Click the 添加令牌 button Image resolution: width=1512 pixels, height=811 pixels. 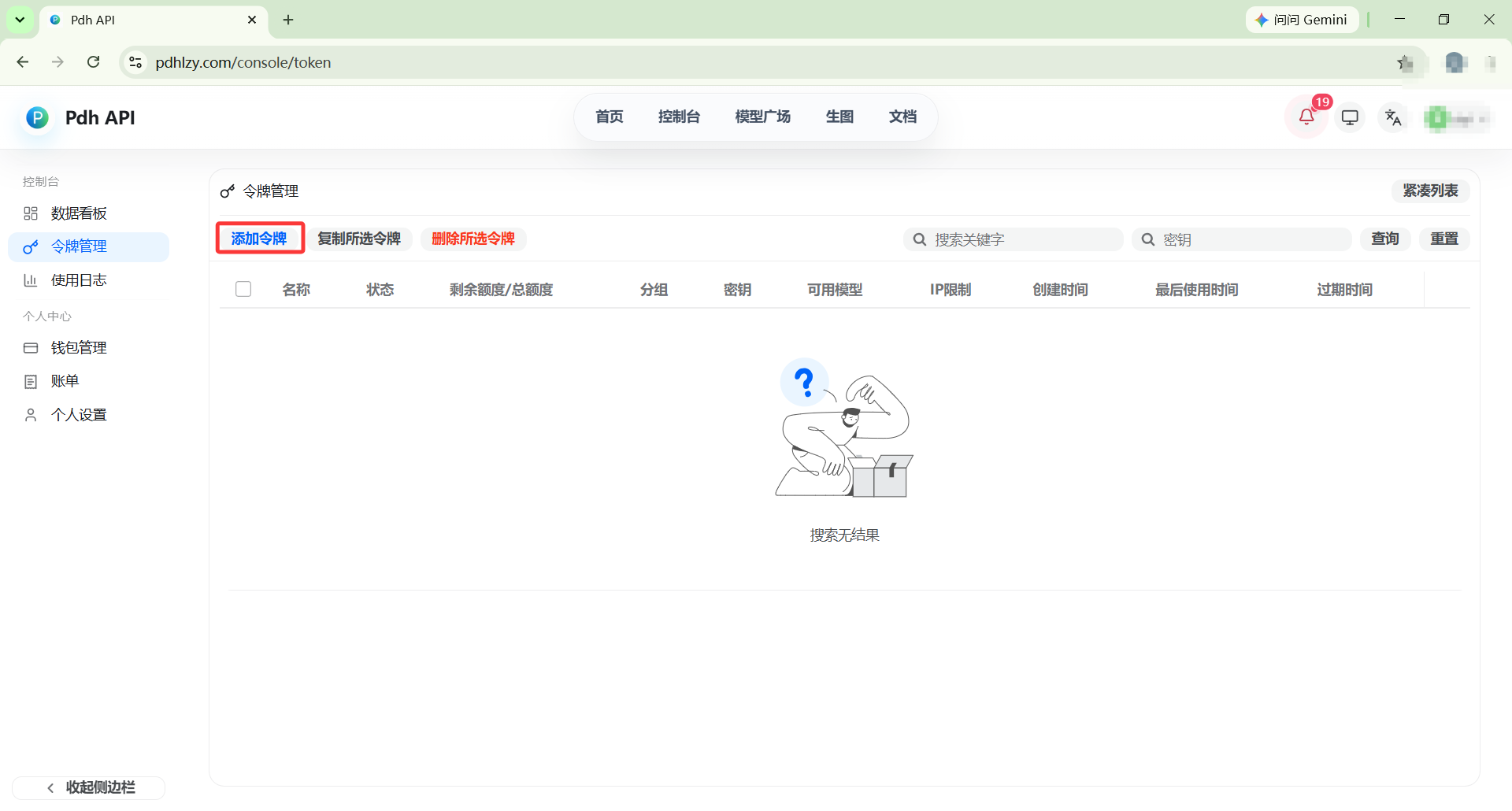coord(259,239)
